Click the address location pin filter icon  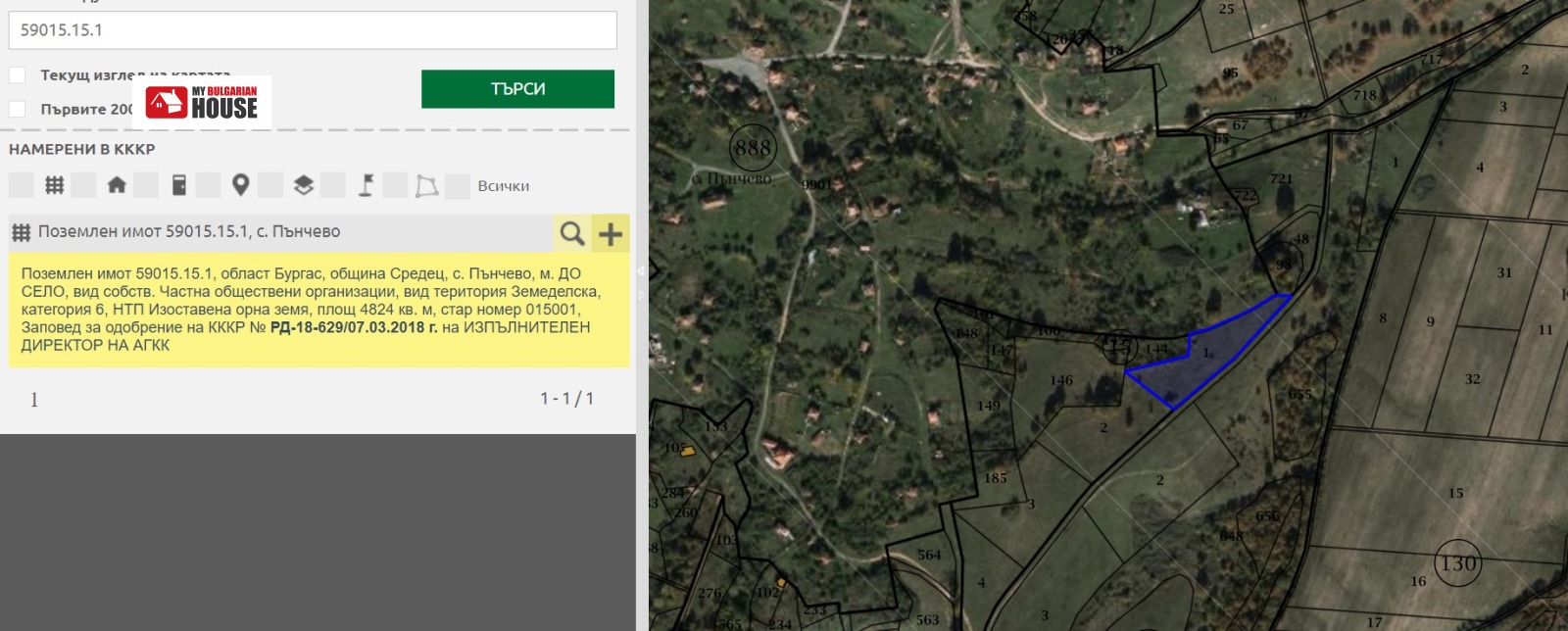tap(241, 185)
